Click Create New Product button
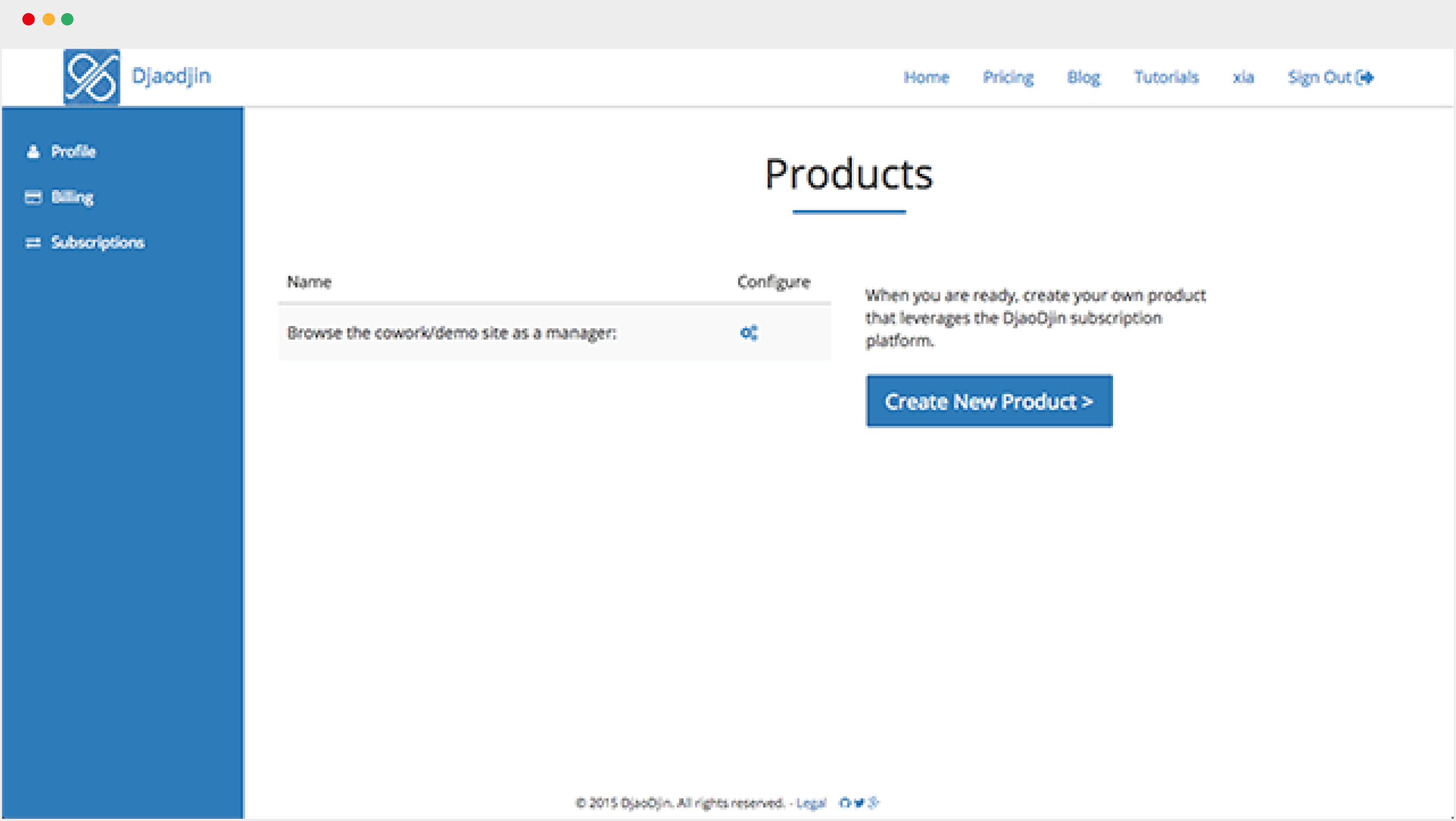 pyautogui.click(x=989, y=401)
